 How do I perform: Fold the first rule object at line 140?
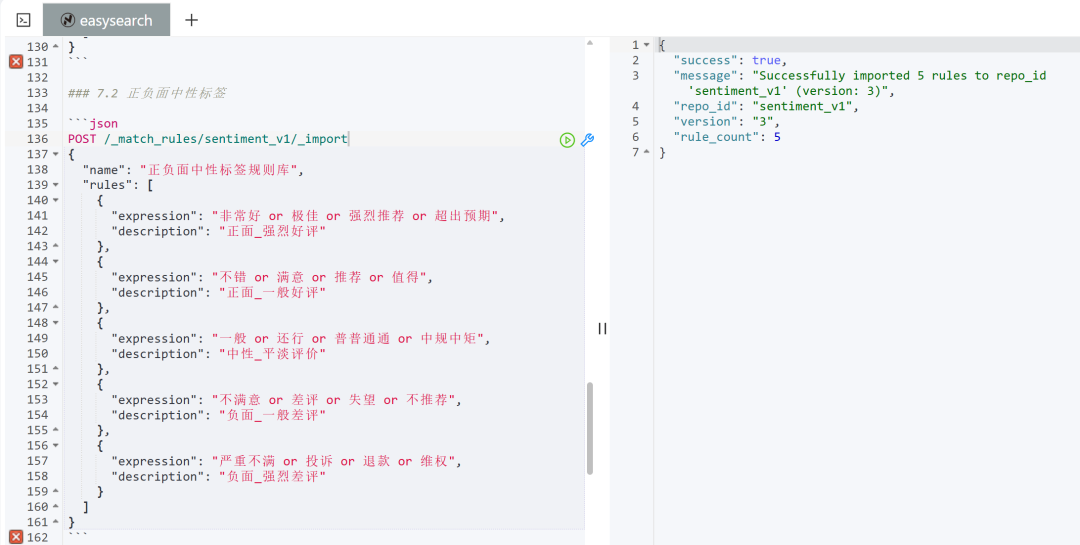(56, 200)
